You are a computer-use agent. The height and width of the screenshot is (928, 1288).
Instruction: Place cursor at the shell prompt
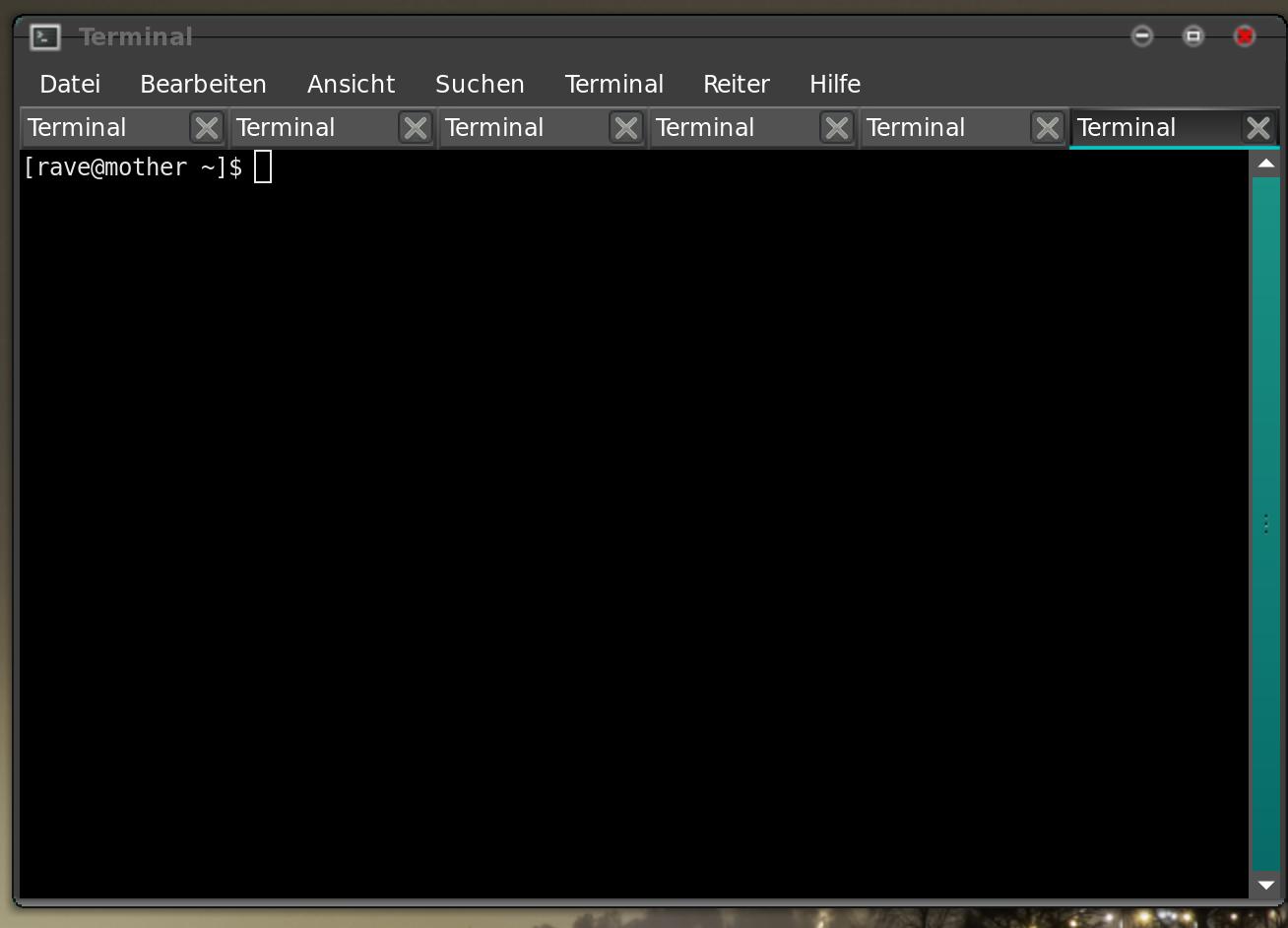click(263, 166)
